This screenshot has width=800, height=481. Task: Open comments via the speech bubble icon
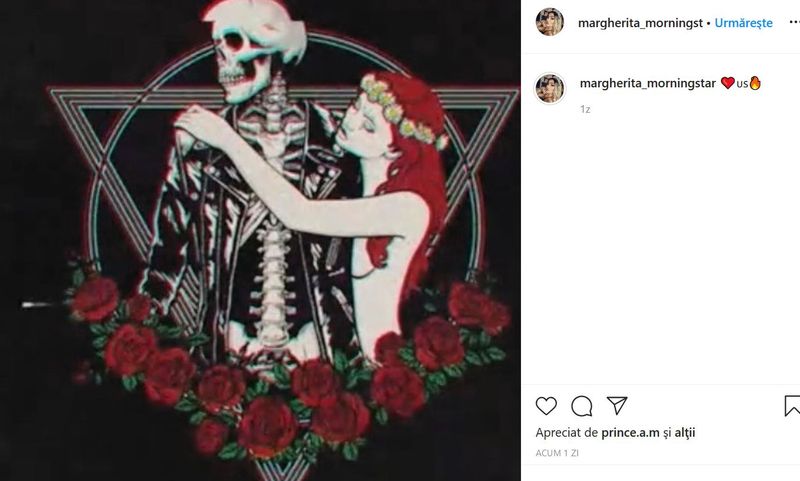tap(582, 406)
